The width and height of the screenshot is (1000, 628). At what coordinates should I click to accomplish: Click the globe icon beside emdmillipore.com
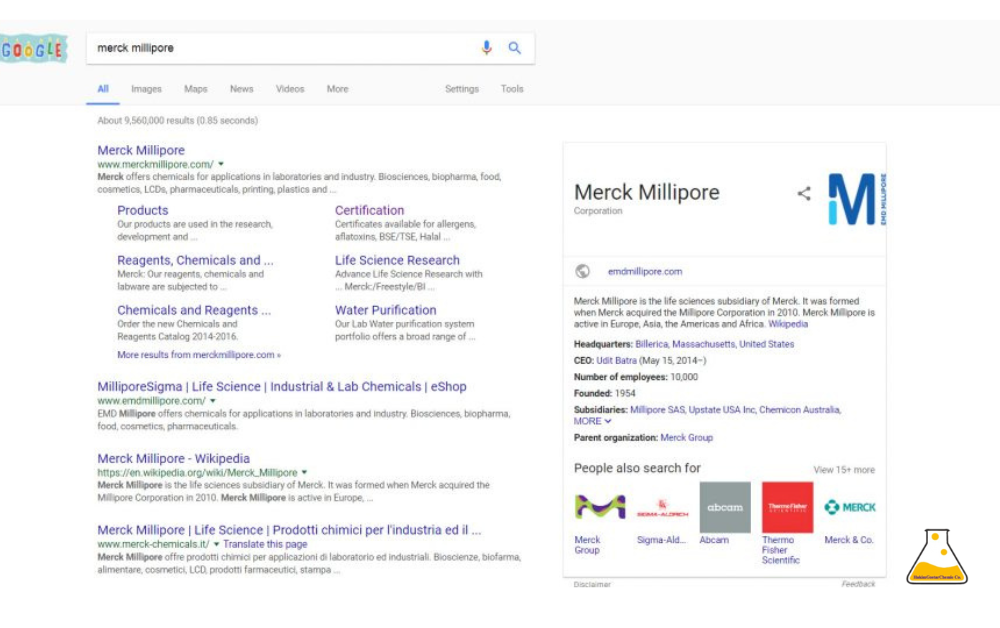[582, 271]
